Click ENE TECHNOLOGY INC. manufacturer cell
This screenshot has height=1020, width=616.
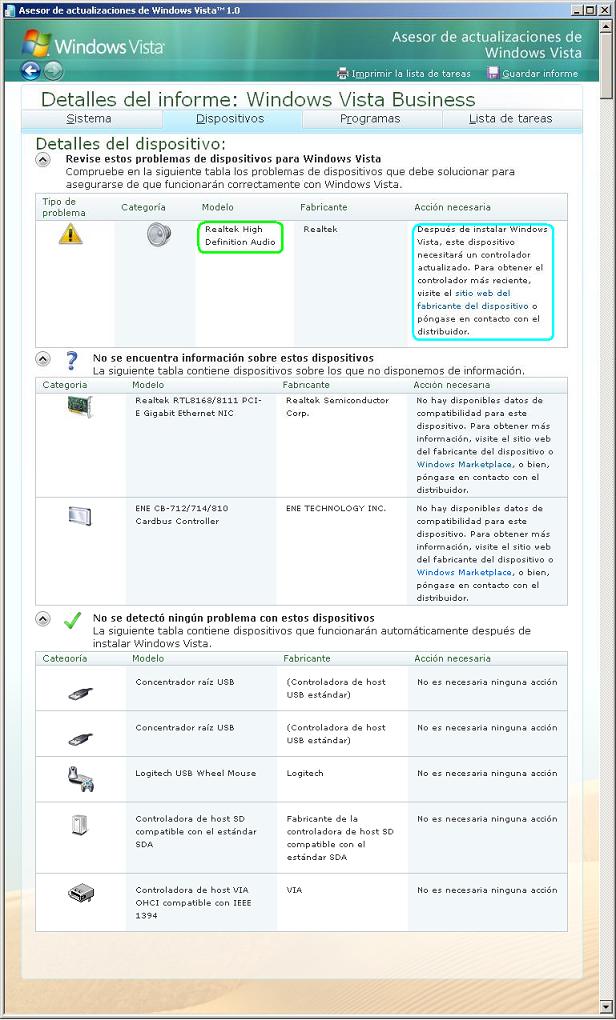[336, 508]
